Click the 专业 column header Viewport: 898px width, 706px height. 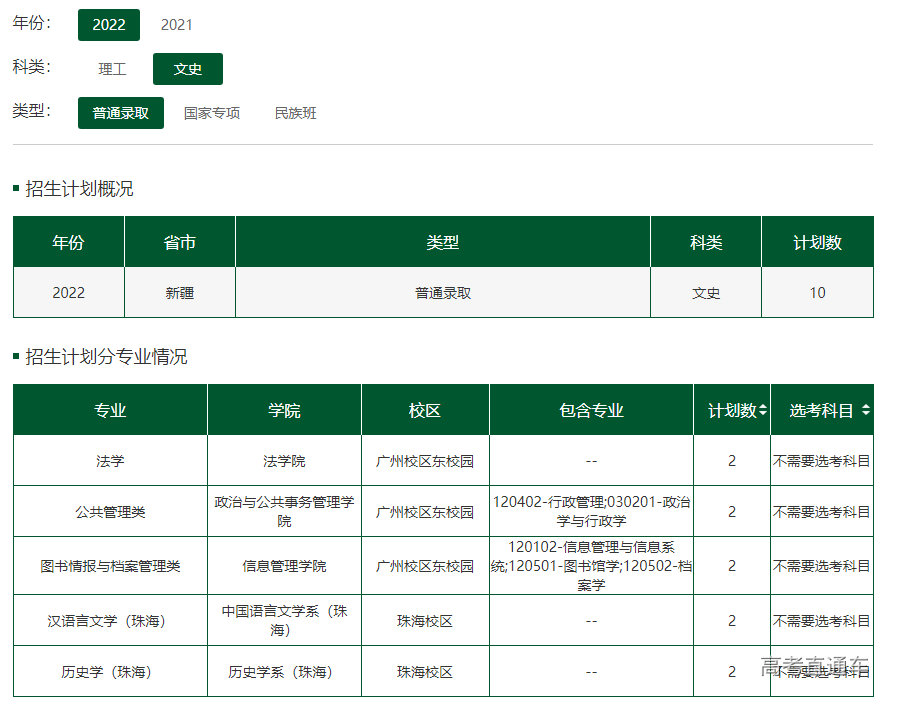[x=110, y=411]
